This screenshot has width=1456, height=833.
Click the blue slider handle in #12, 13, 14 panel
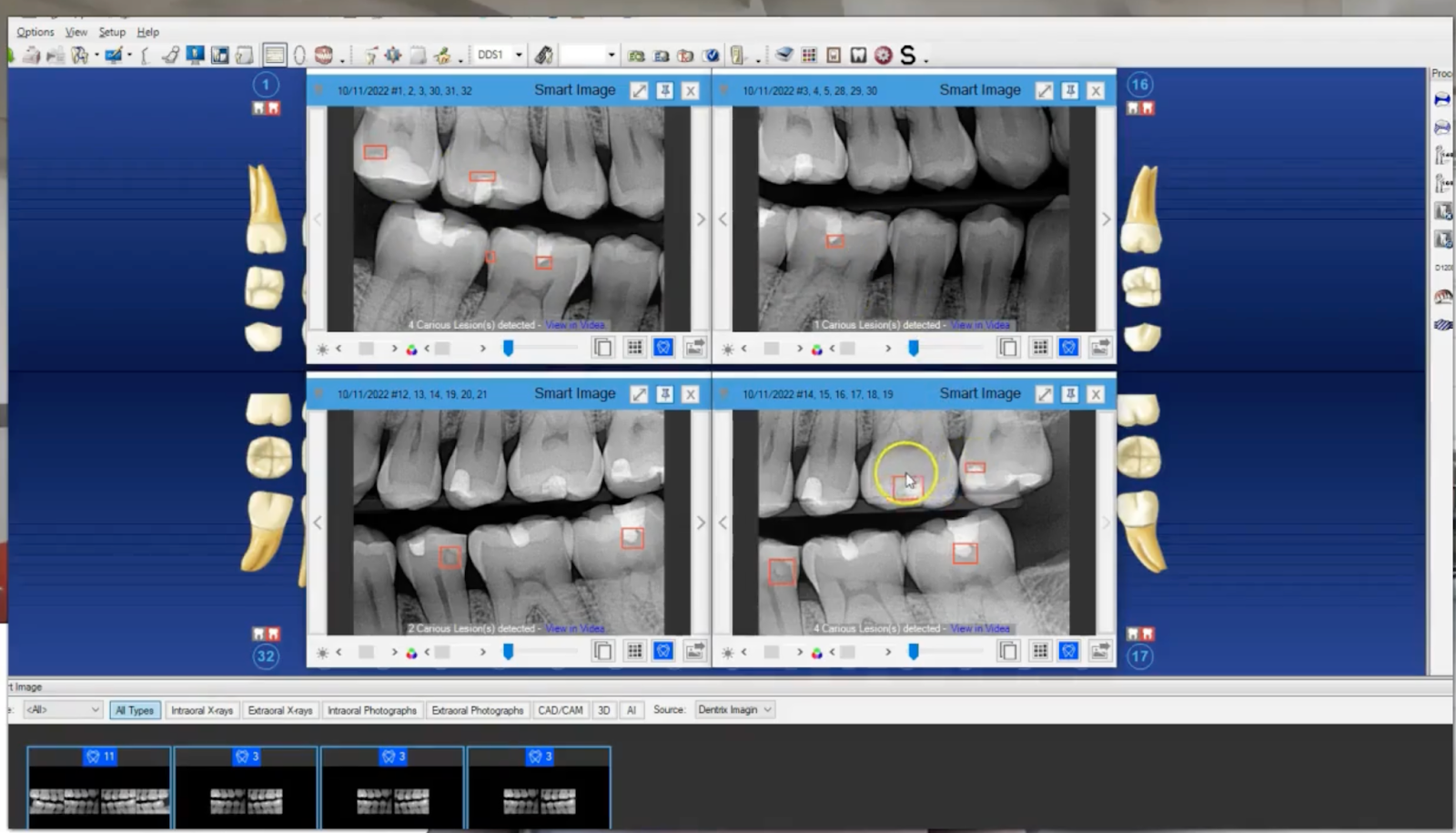coord(509,651)
